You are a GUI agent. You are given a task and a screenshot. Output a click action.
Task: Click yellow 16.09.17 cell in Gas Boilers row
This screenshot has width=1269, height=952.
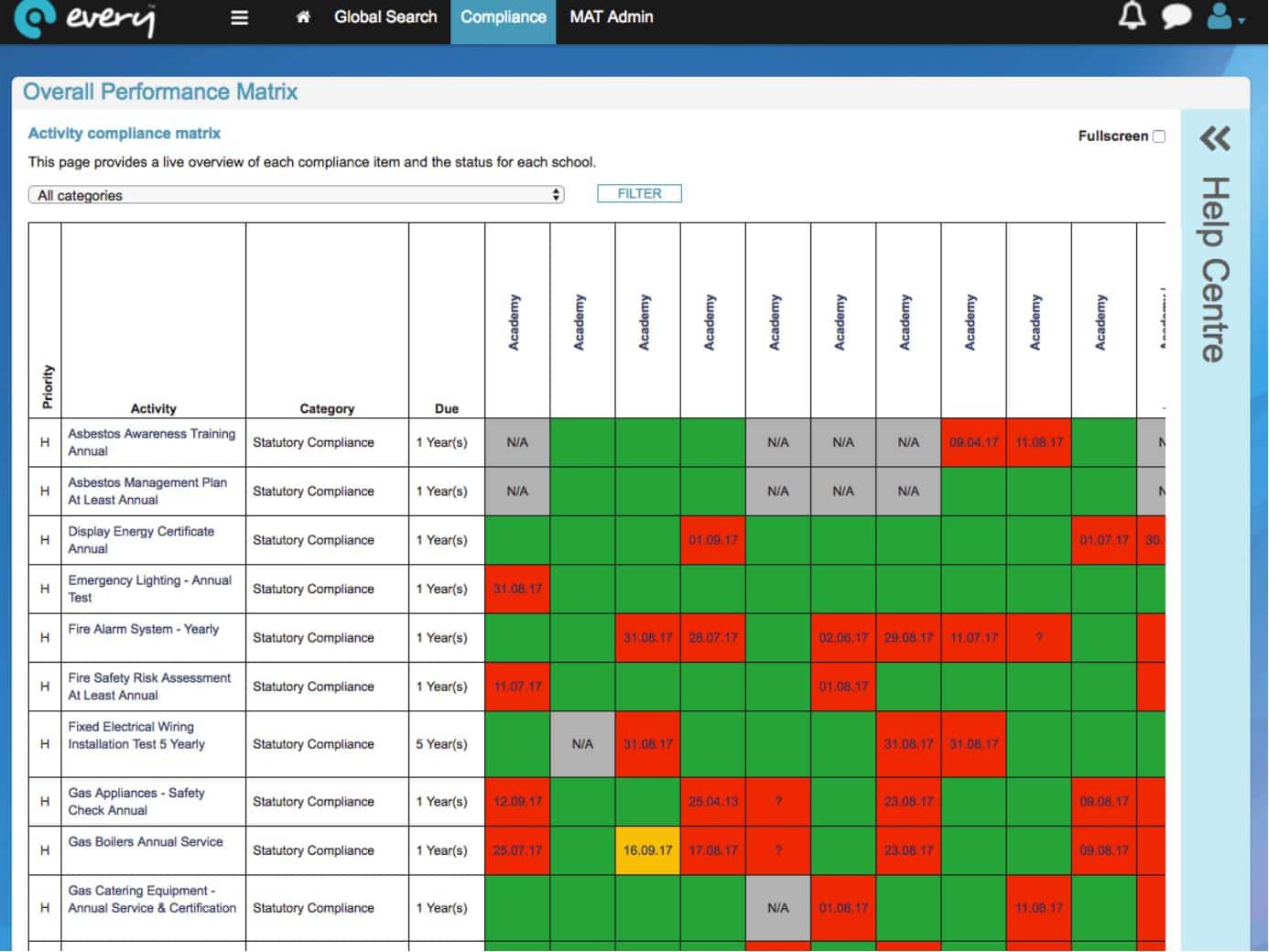click(647, 850)
